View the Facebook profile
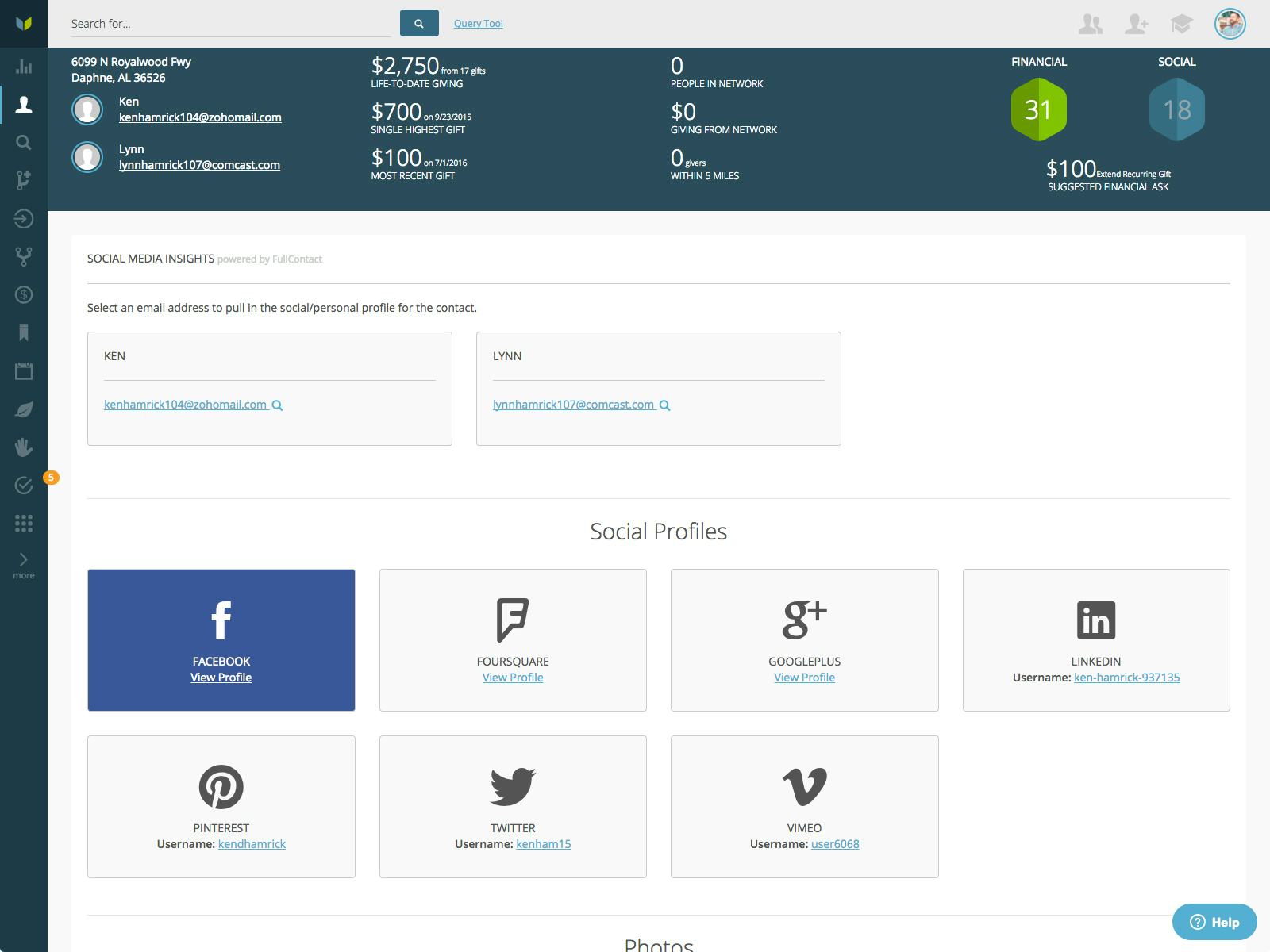Screen dimensions: 1270x952 (221, 678)
